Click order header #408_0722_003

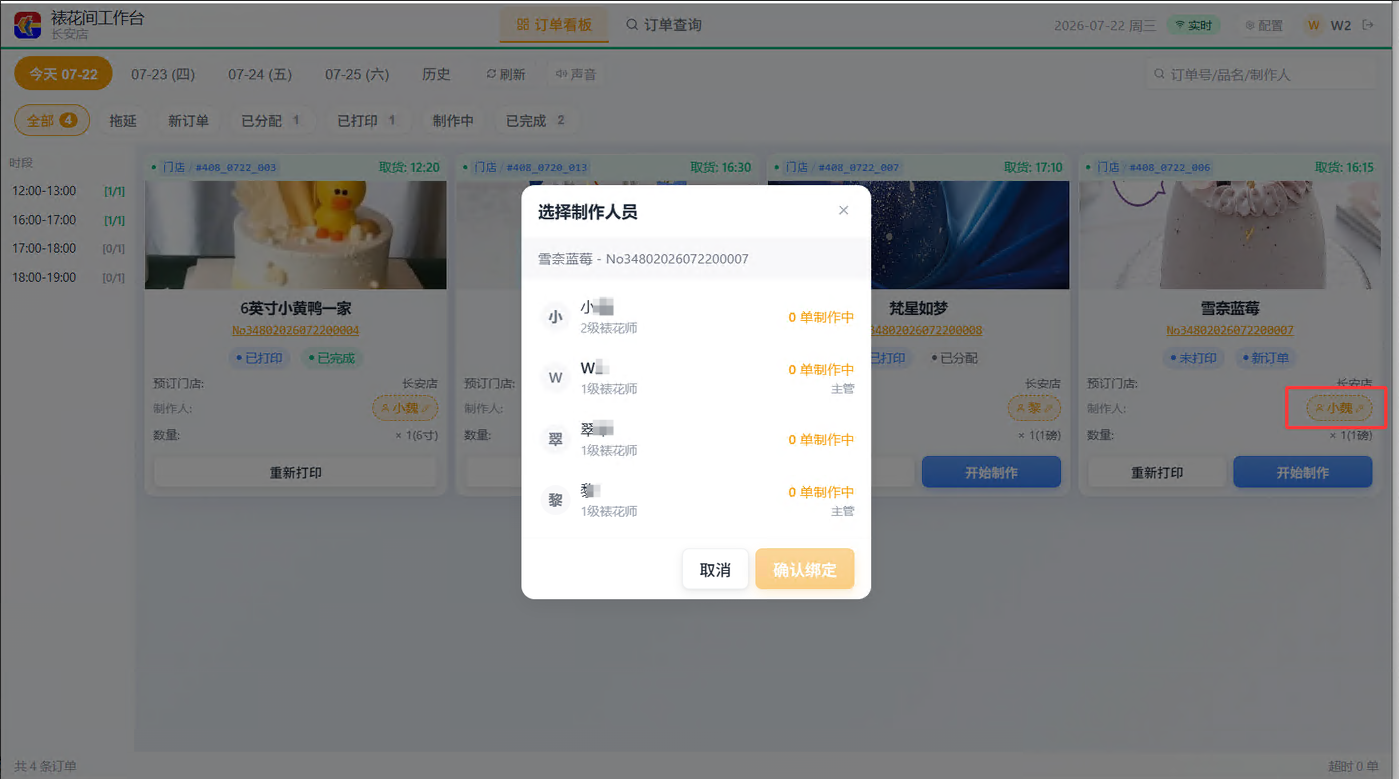coord(236,167)
